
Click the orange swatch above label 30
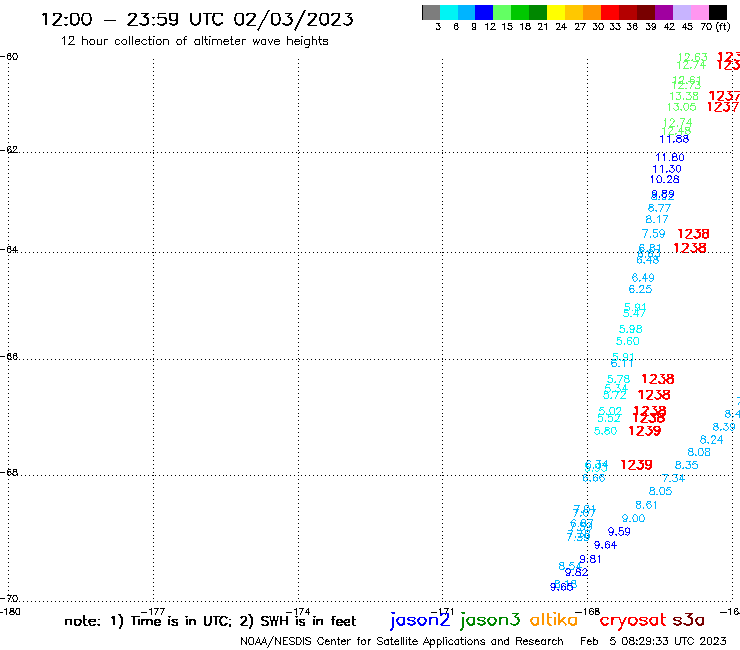592,12
